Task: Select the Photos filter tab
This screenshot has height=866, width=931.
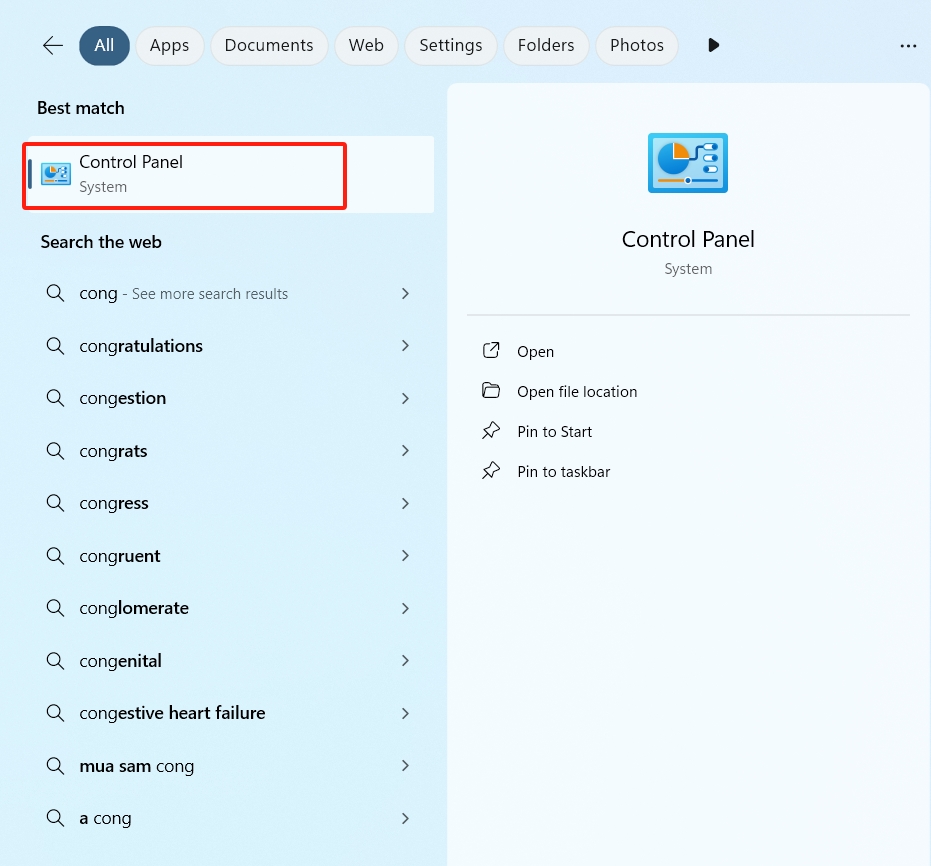Action: (636, 46)
